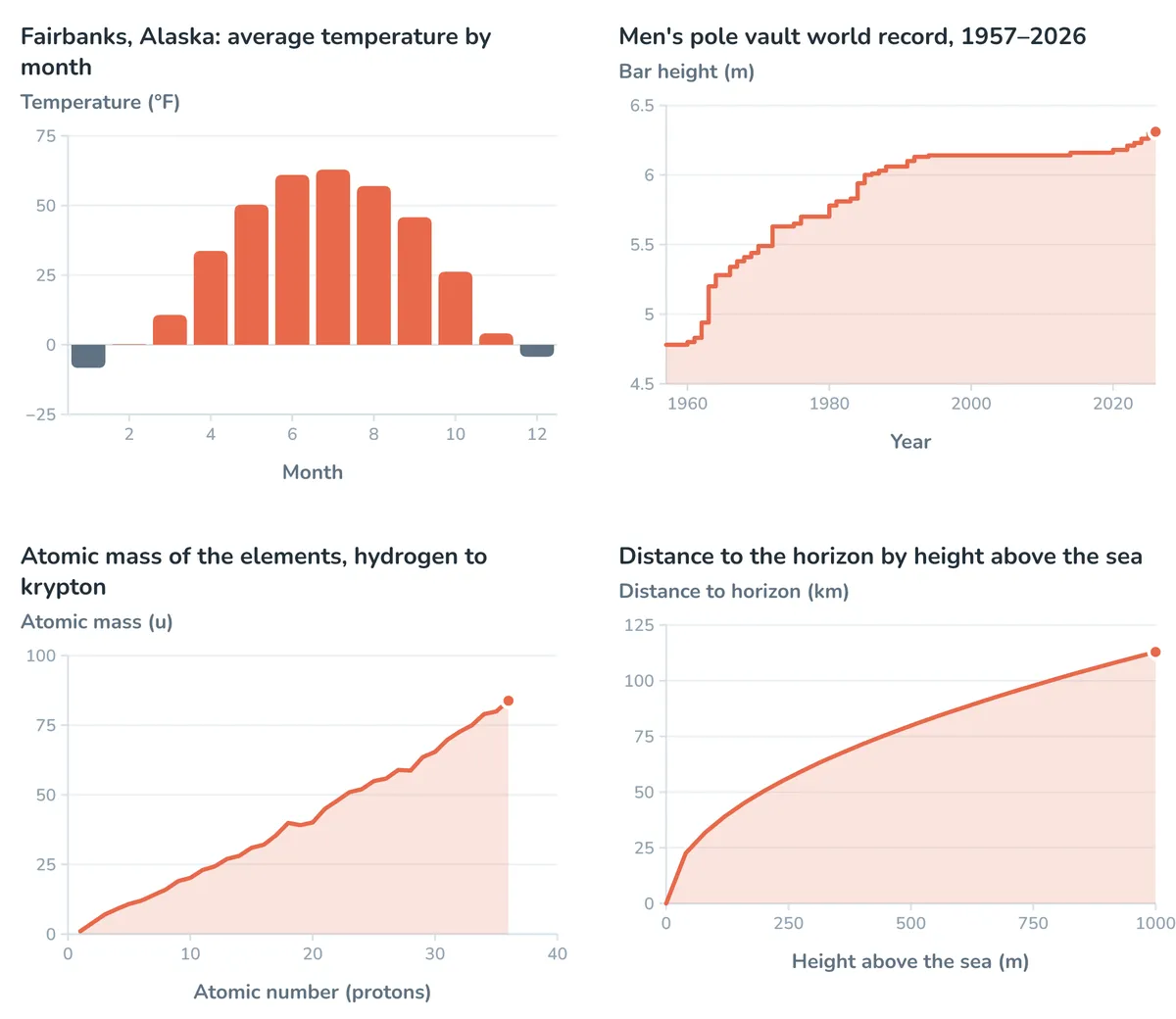Click the Men's pole vault world record title

[853, 36]
